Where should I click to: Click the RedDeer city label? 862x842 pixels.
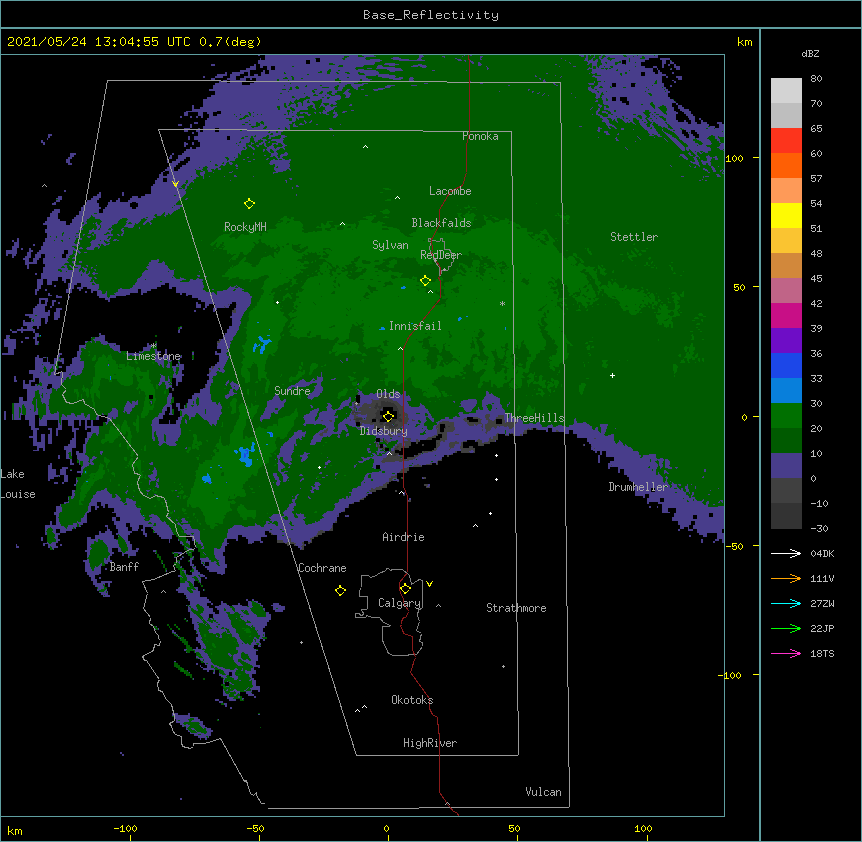coord(441,255)
